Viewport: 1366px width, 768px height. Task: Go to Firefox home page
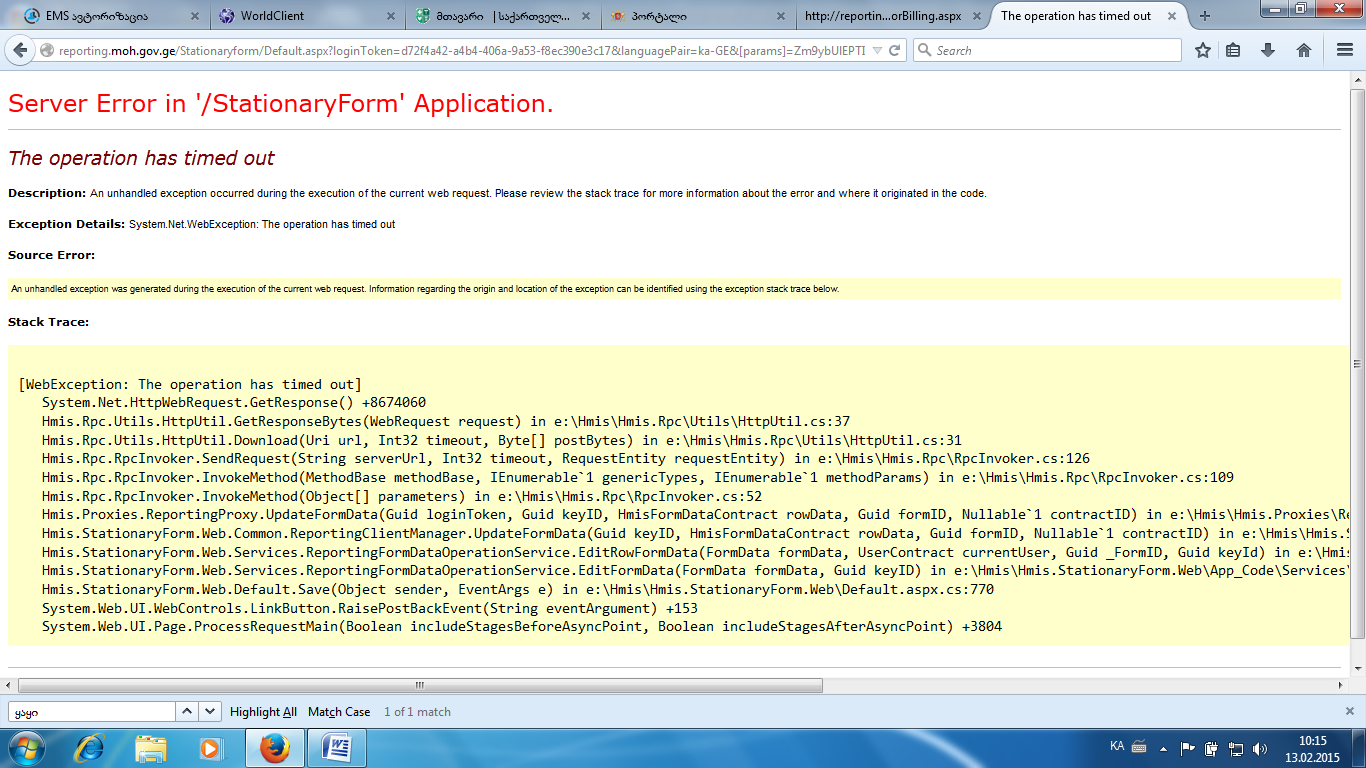1303,50
